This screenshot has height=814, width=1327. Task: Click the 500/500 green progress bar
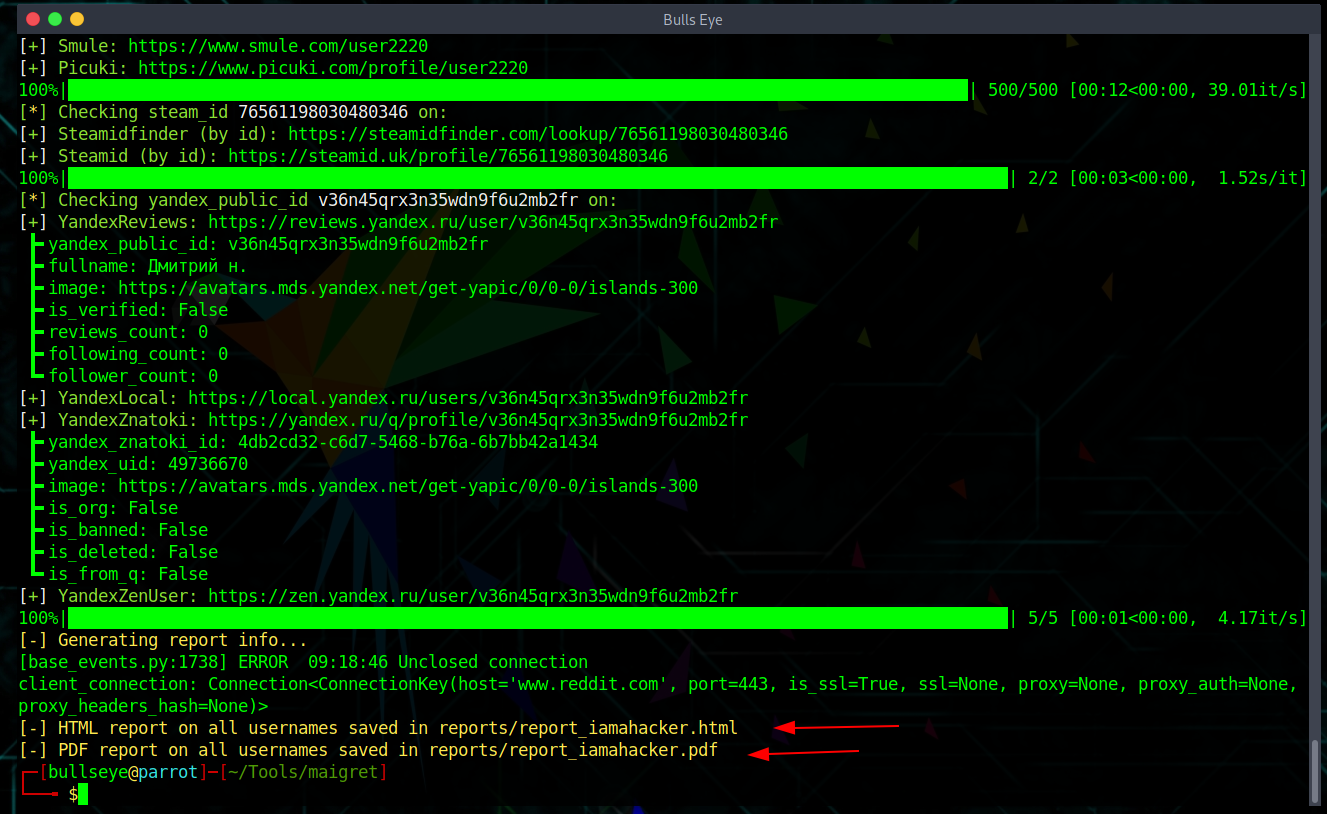coord(518,90)
